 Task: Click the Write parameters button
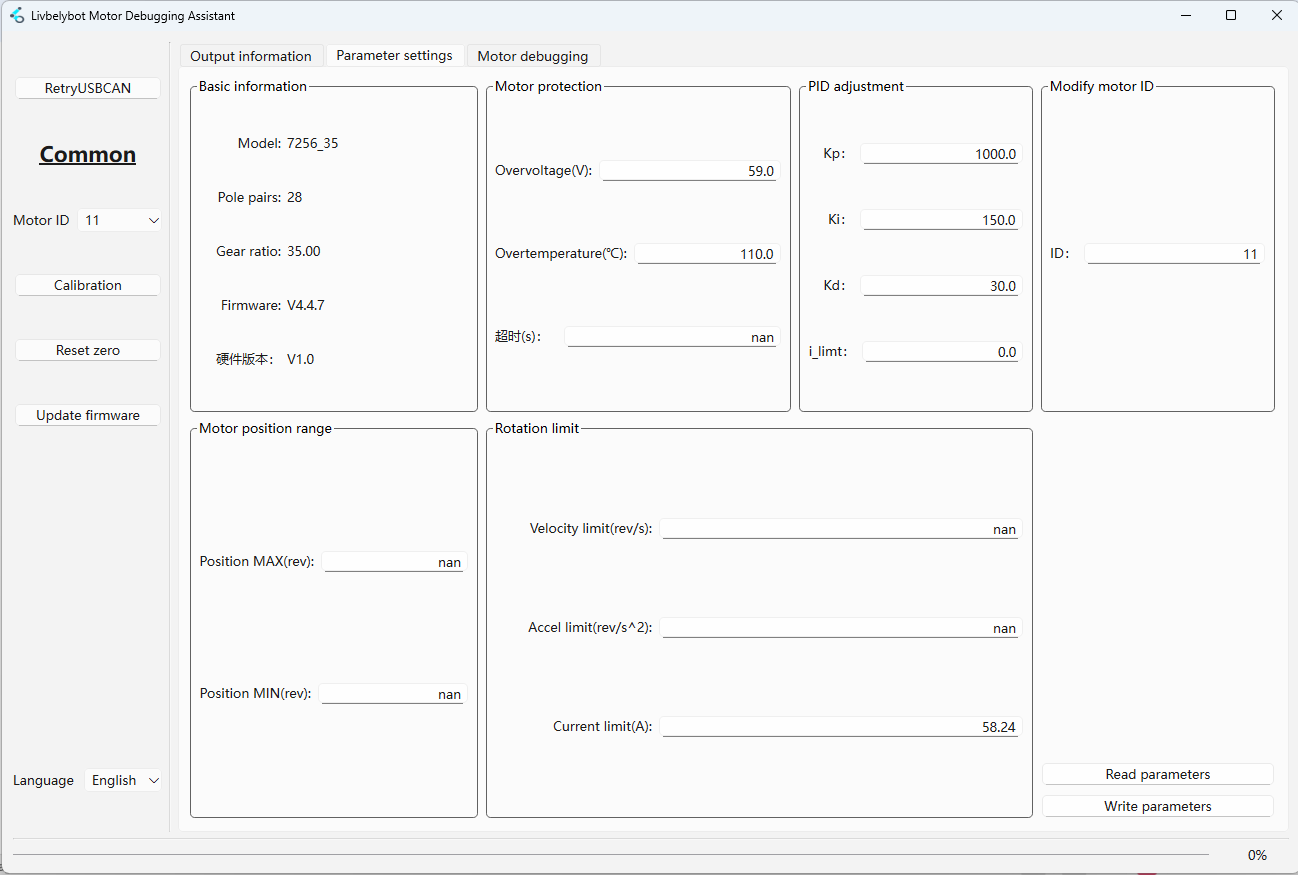(1157, 806)
